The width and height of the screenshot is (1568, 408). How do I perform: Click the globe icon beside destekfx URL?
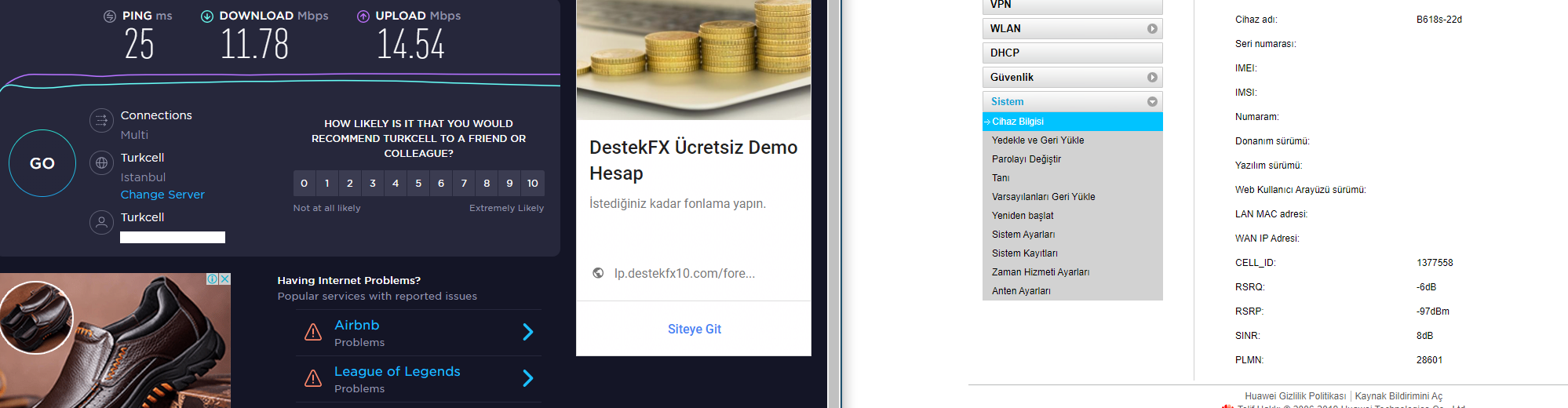click(x=598, y=273)
